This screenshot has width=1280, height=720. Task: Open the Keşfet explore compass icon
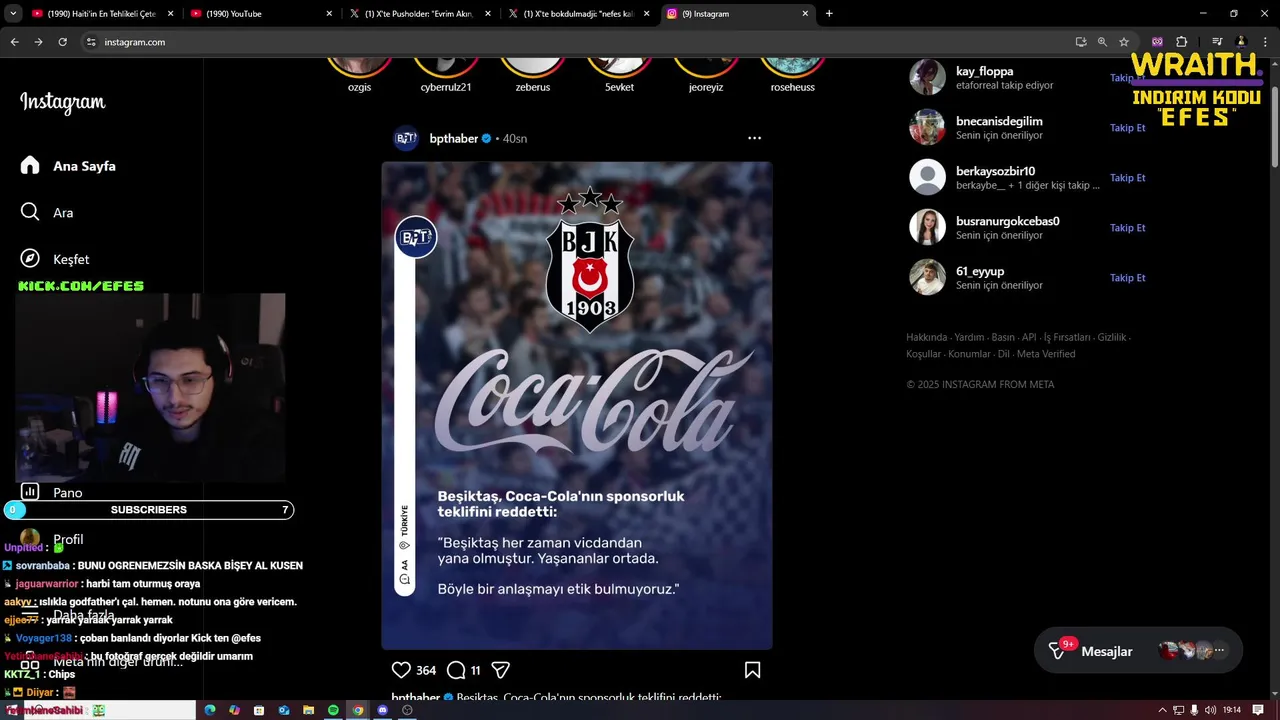click(30, 259)
